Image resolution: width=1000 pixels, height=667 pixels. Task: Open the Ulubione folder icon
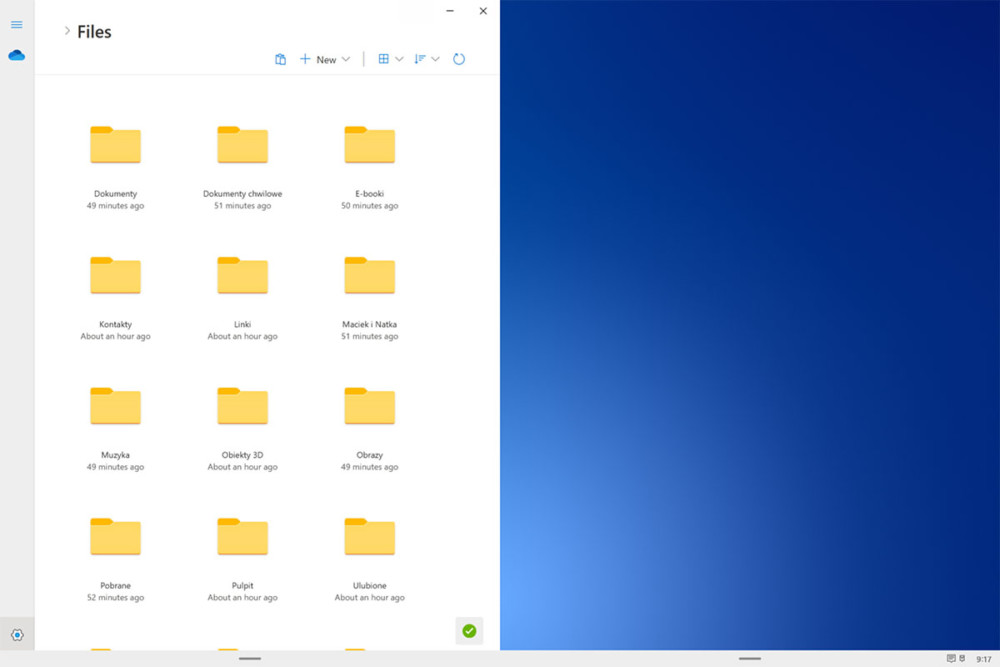[369, 537]
